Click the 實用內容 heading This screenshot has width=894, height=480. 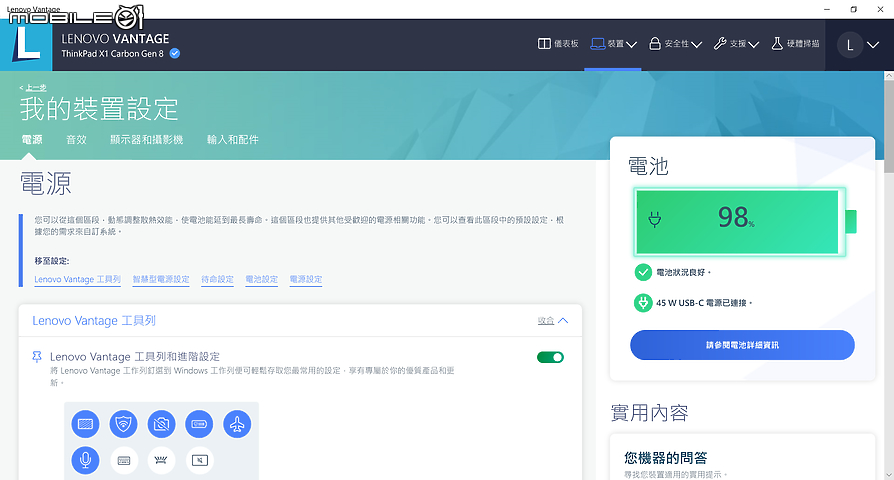tap(649, 413)
